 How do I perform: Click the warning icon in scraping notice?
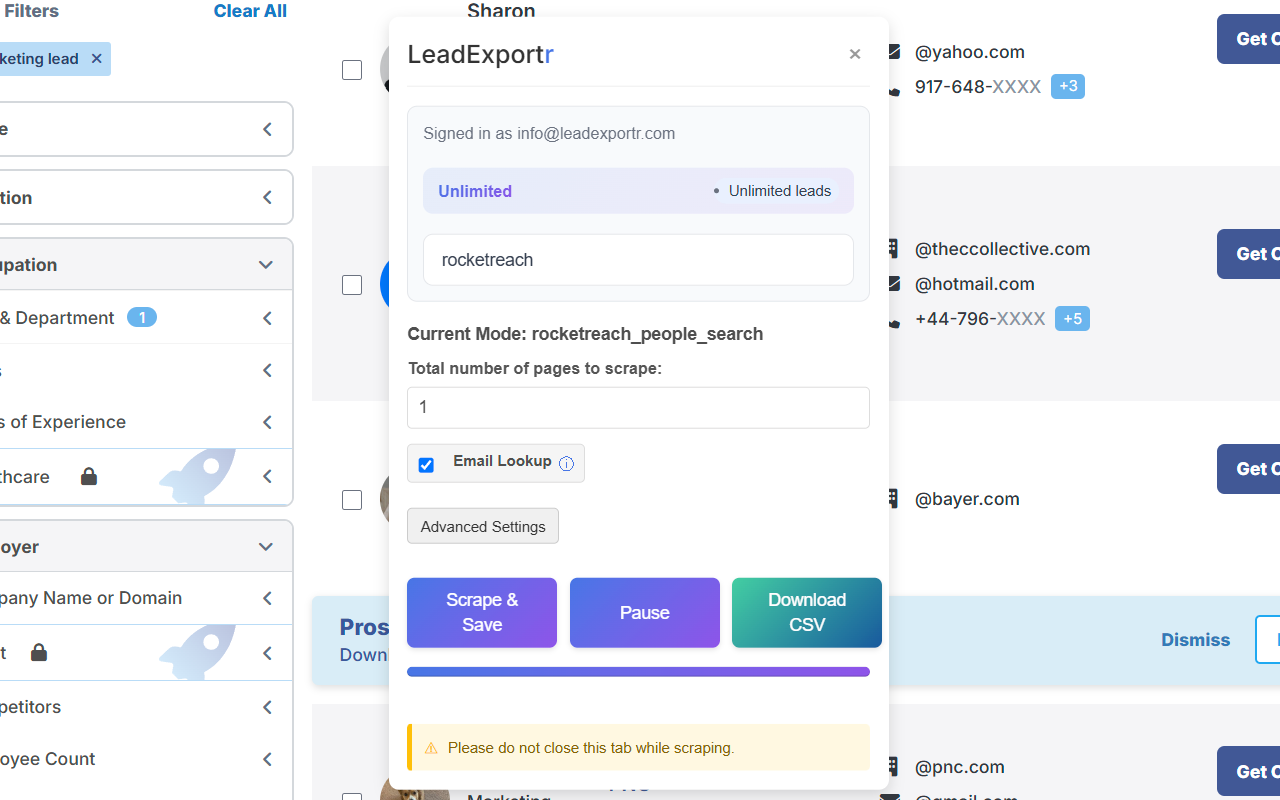click(431, 748)
